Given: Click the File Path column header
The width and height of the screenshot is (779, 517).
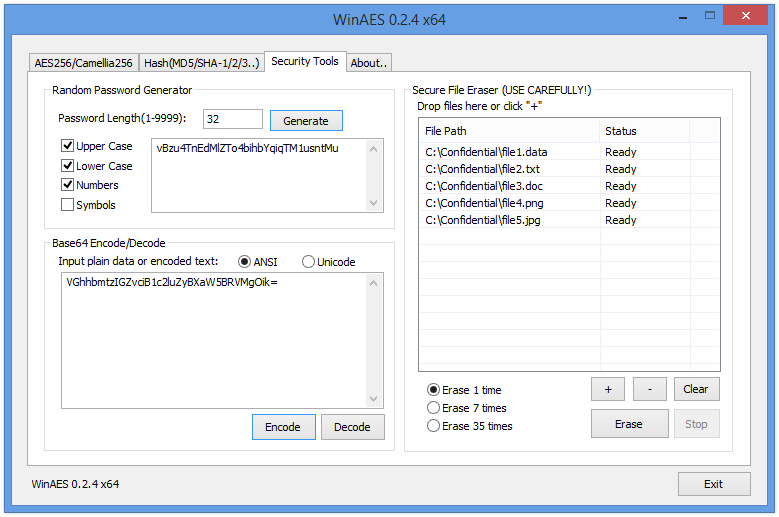Looking at the screenshot, I should (510, 131).
